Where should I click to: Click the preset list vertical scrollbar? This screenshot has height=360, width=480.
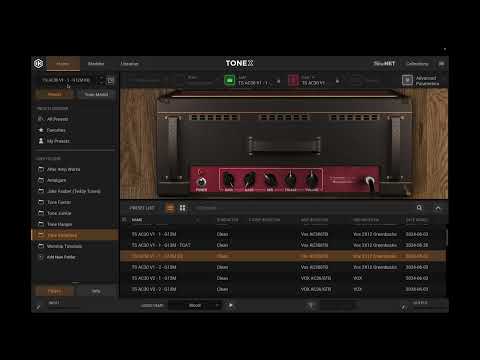pyautogui.click(x=447, y=237)
